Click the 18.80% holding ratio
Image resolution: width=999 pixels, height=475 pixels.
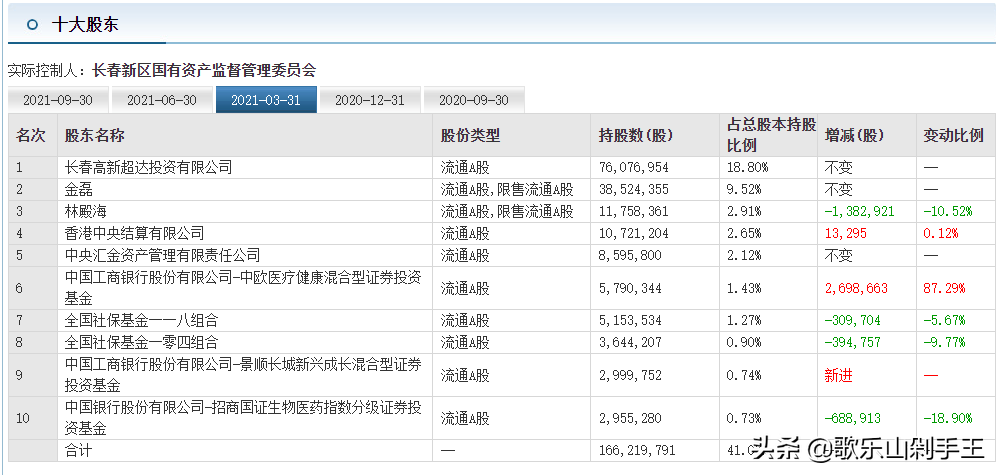point(747,168)
